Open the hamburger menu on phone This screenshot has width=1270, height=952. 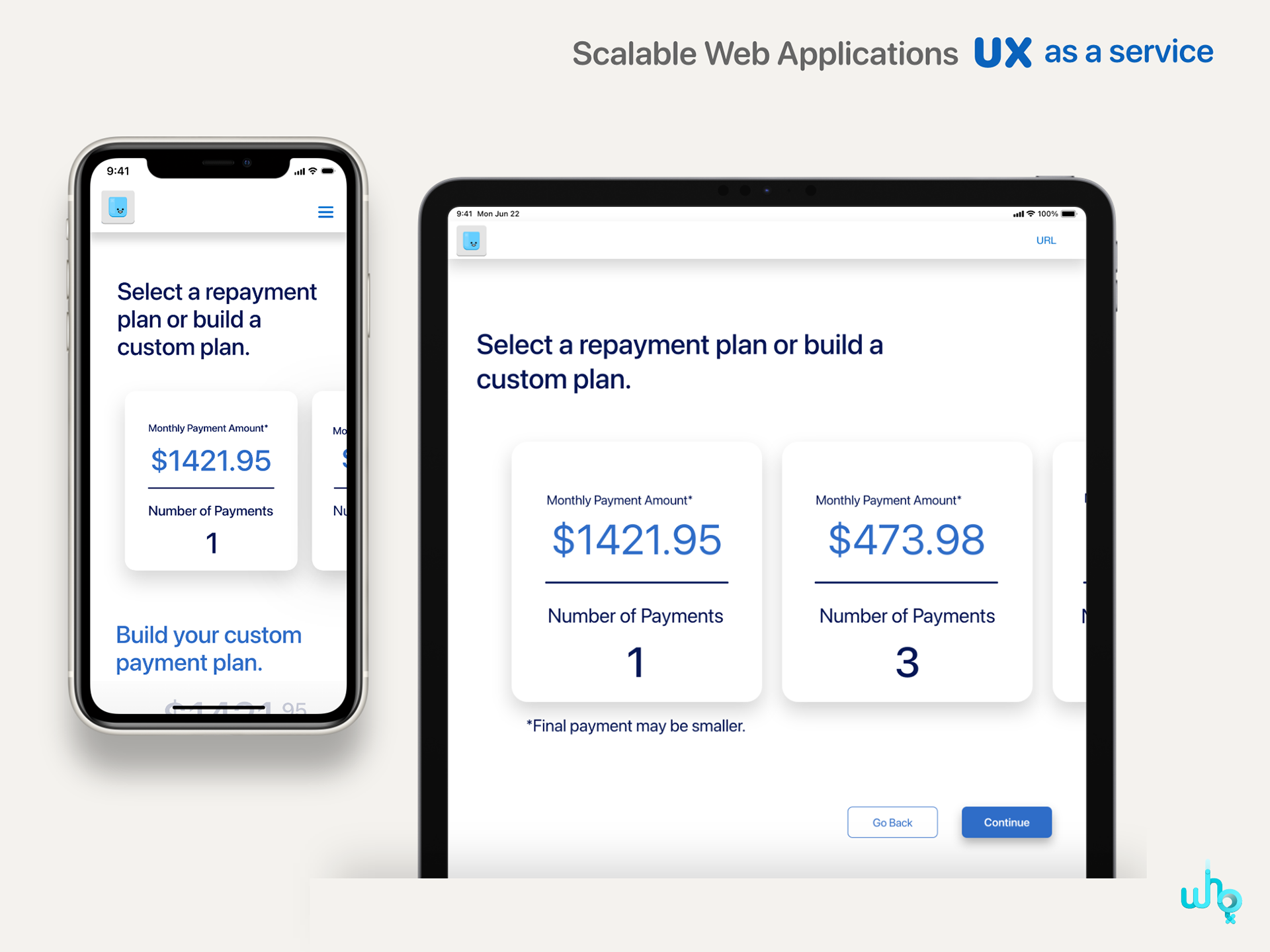325,212
